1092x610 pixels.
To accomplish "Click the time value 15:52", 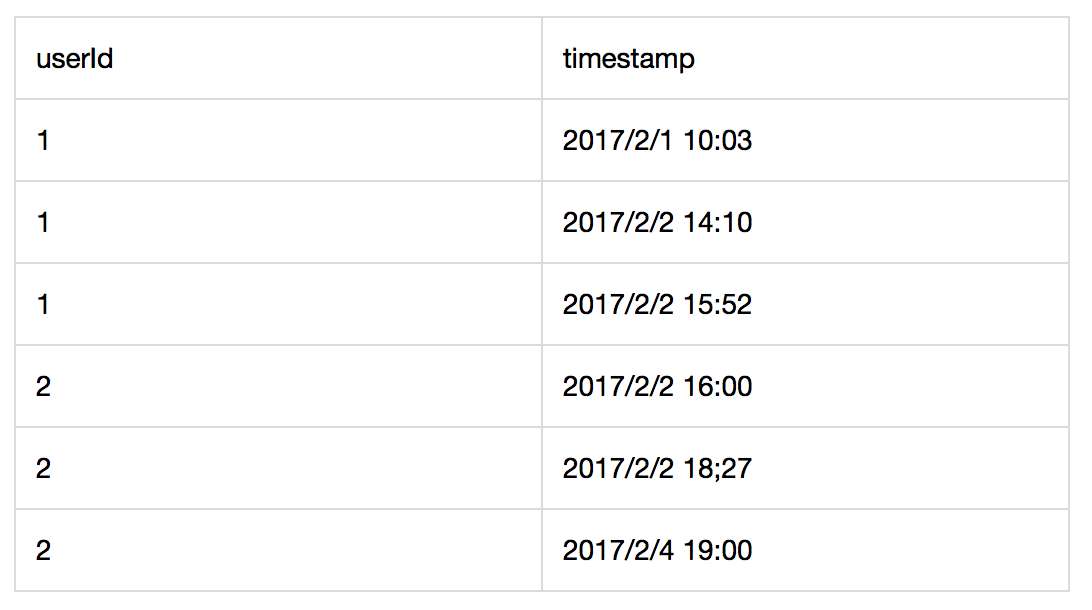I will 717,305.
